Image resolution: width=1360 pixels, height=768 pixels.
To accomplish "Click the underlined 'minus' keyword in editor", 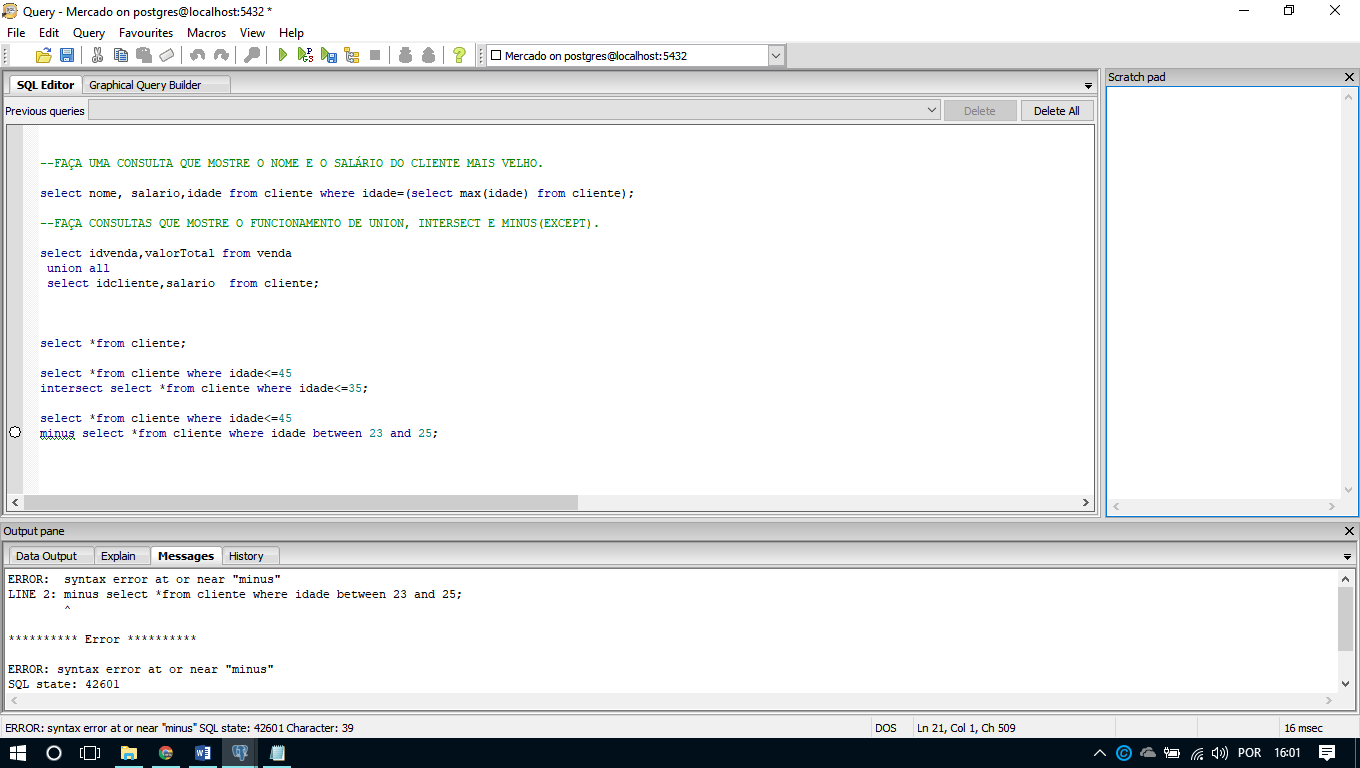I will pos(57,433).
